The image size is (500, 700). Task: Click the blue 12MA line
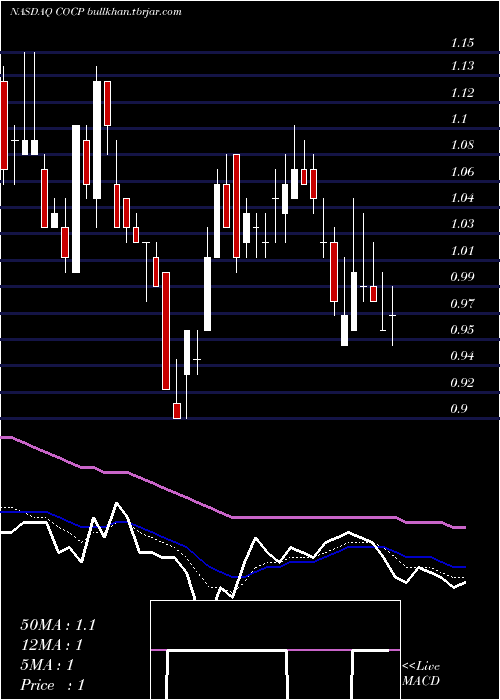click(x=232, y=576)
